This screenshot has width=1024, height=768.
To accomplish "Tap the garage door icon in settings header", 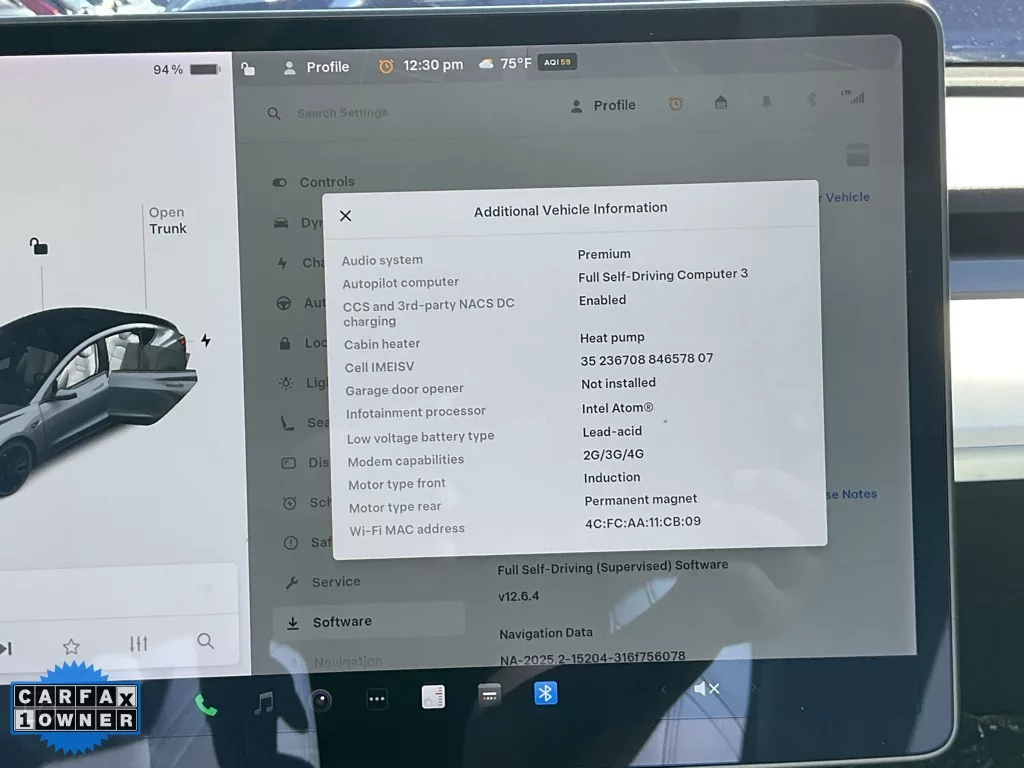I will click(721, 103).
